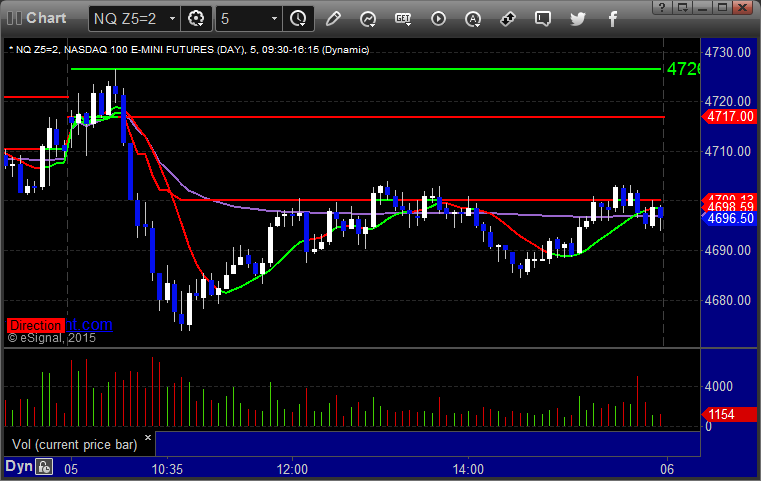Click the 4720.00 price axis label

tap(728, 101)
